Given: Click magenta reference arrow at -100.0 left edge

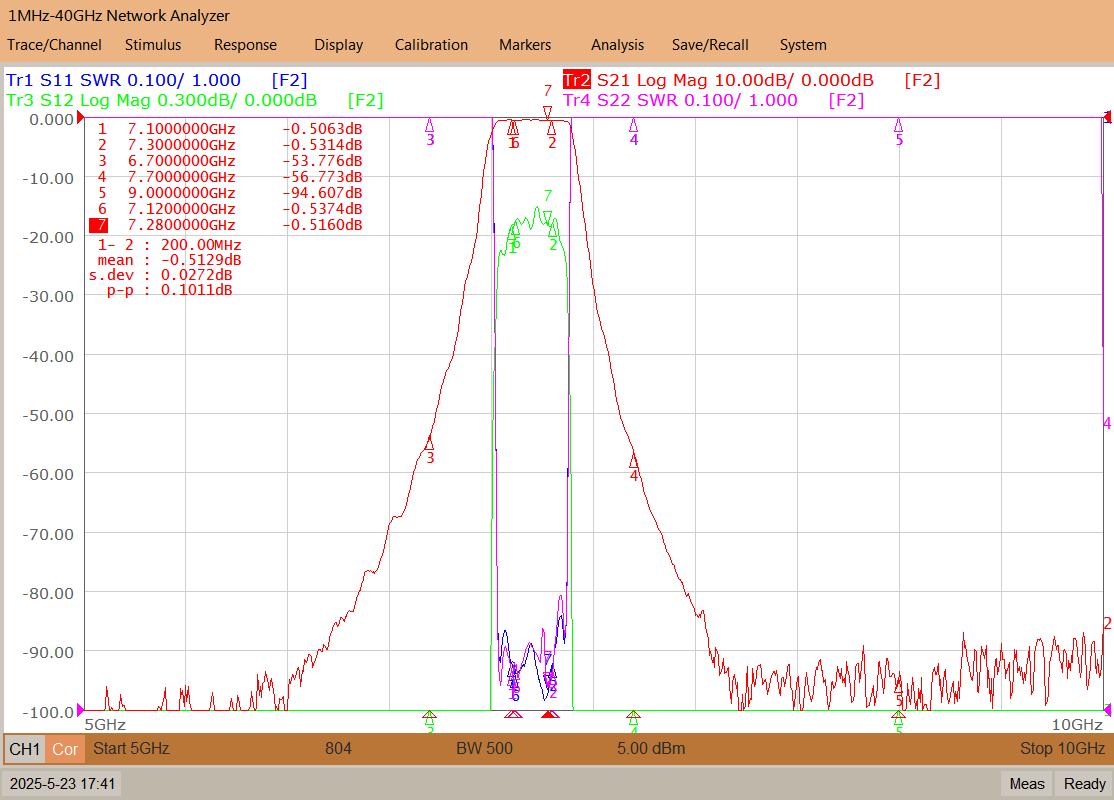Looking at the screenshot, I should [x=80, y=709].
